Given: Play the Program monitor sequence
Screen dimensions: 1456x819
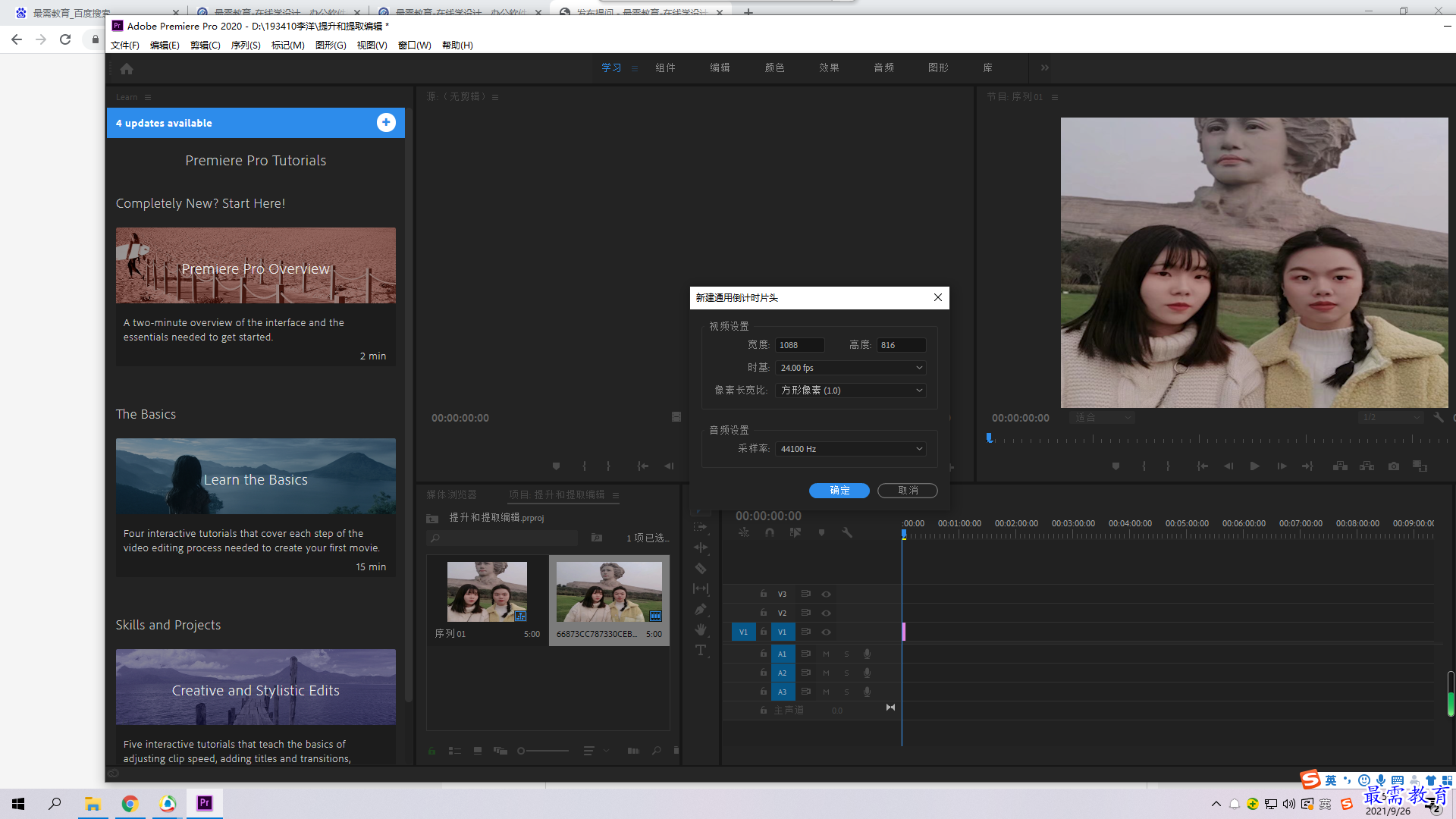Looking at the screenshot, I should pos(1255,466).
